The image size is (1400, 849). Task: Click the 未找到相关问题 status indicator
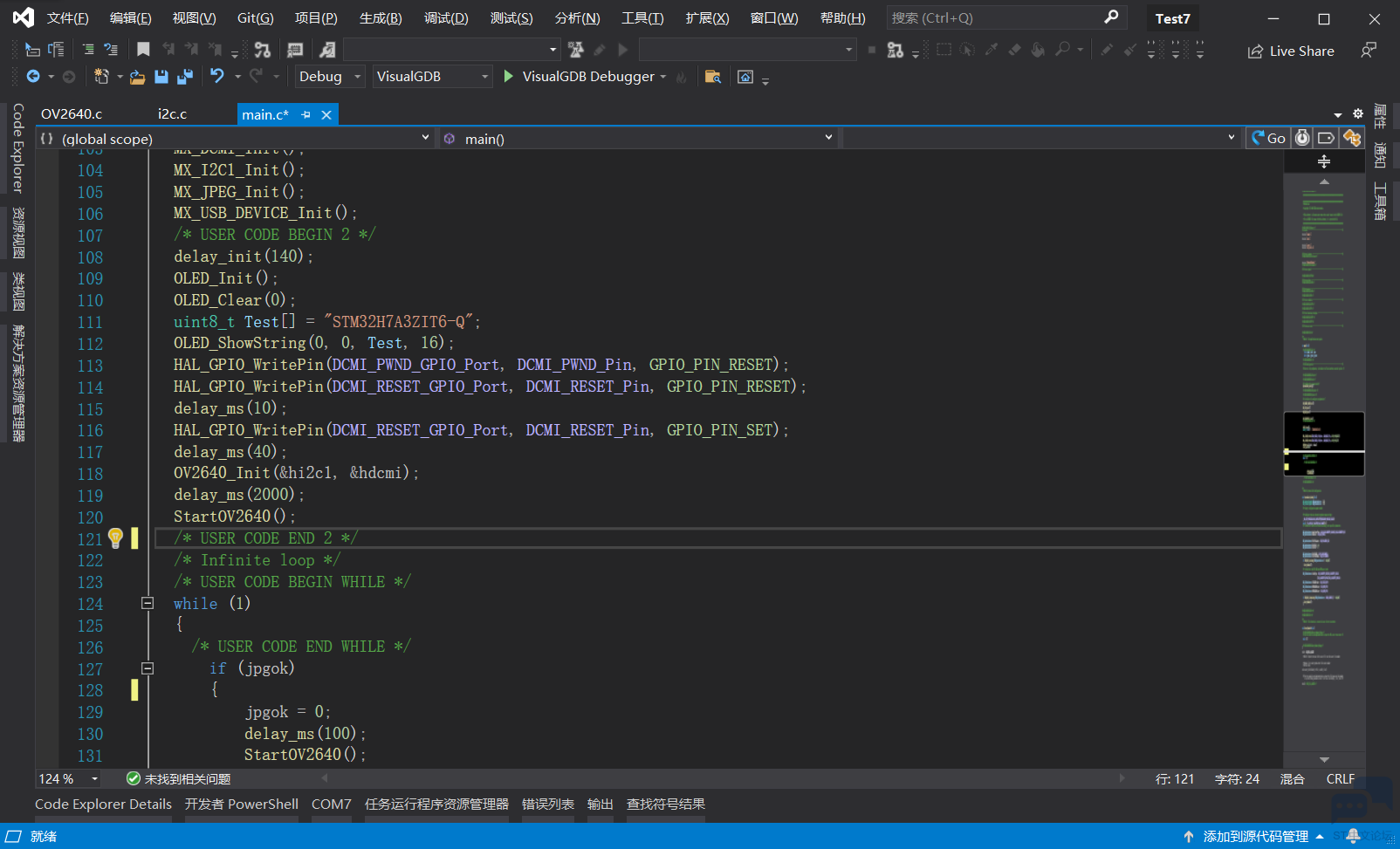[179, 778]
